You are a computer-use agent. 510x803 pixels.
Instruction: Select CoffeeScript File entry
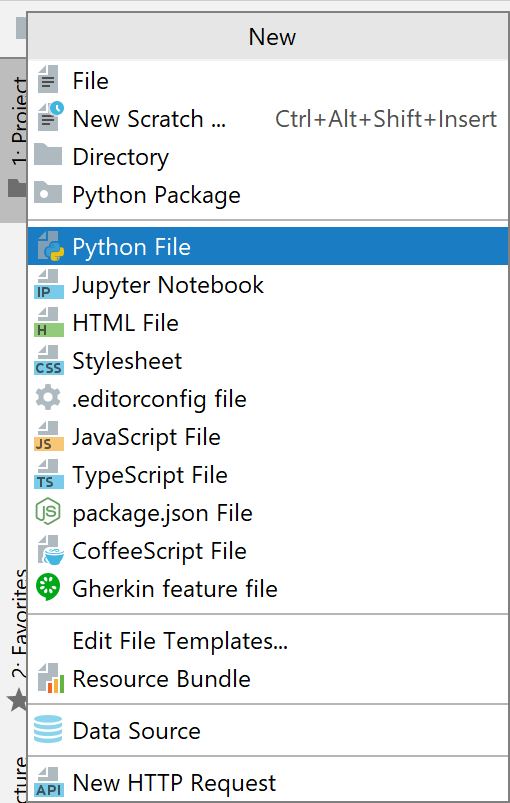268,551
